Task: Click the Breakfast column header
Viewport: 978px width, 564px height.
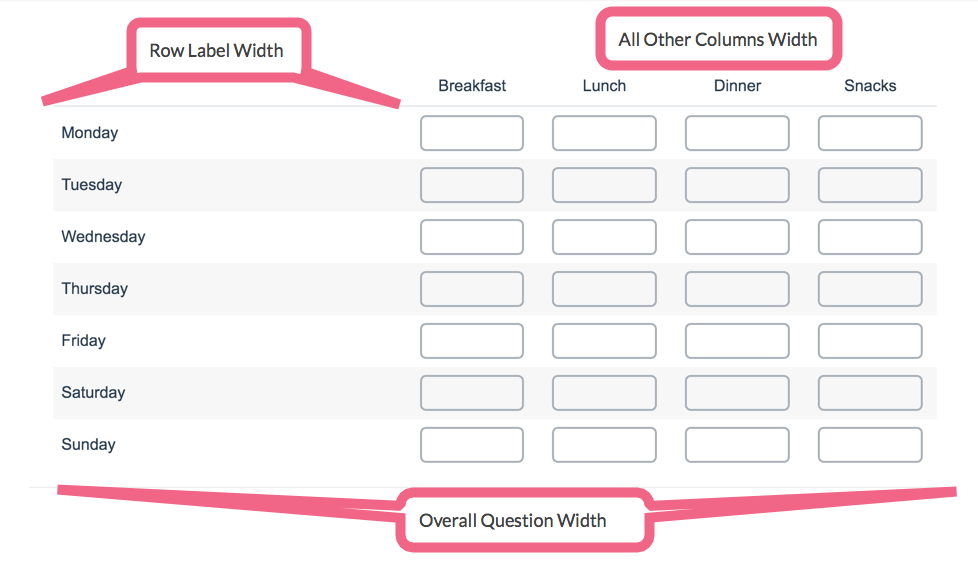Action: (x=472, y=85)
